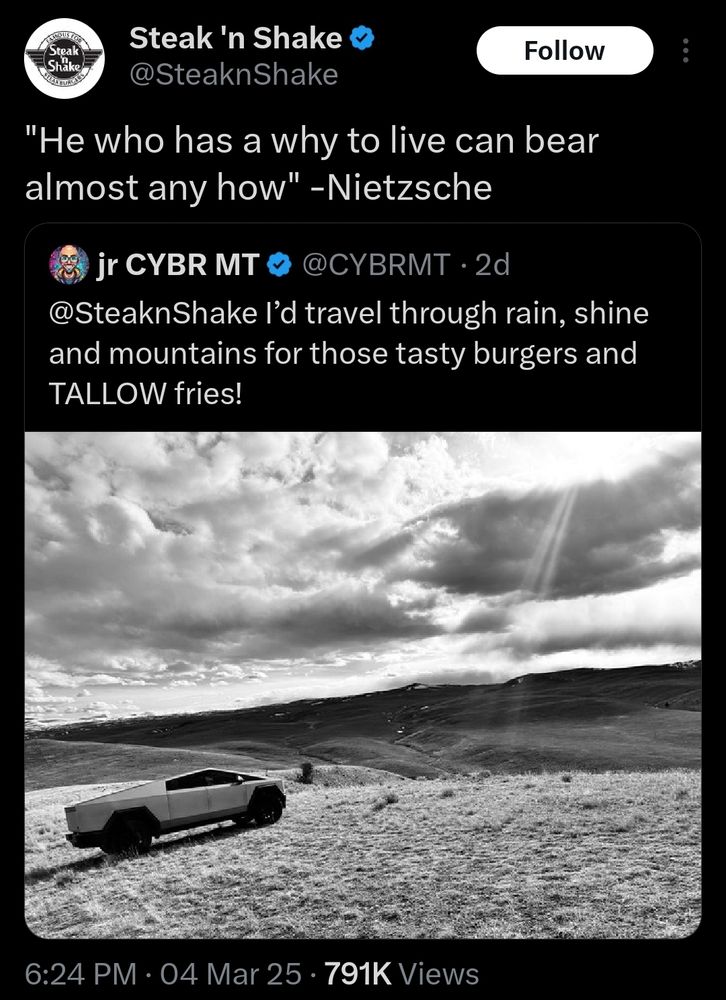Click the jr CYBR MT display name
Viewport: 726px width, 1000px height.
click(180, 264)
